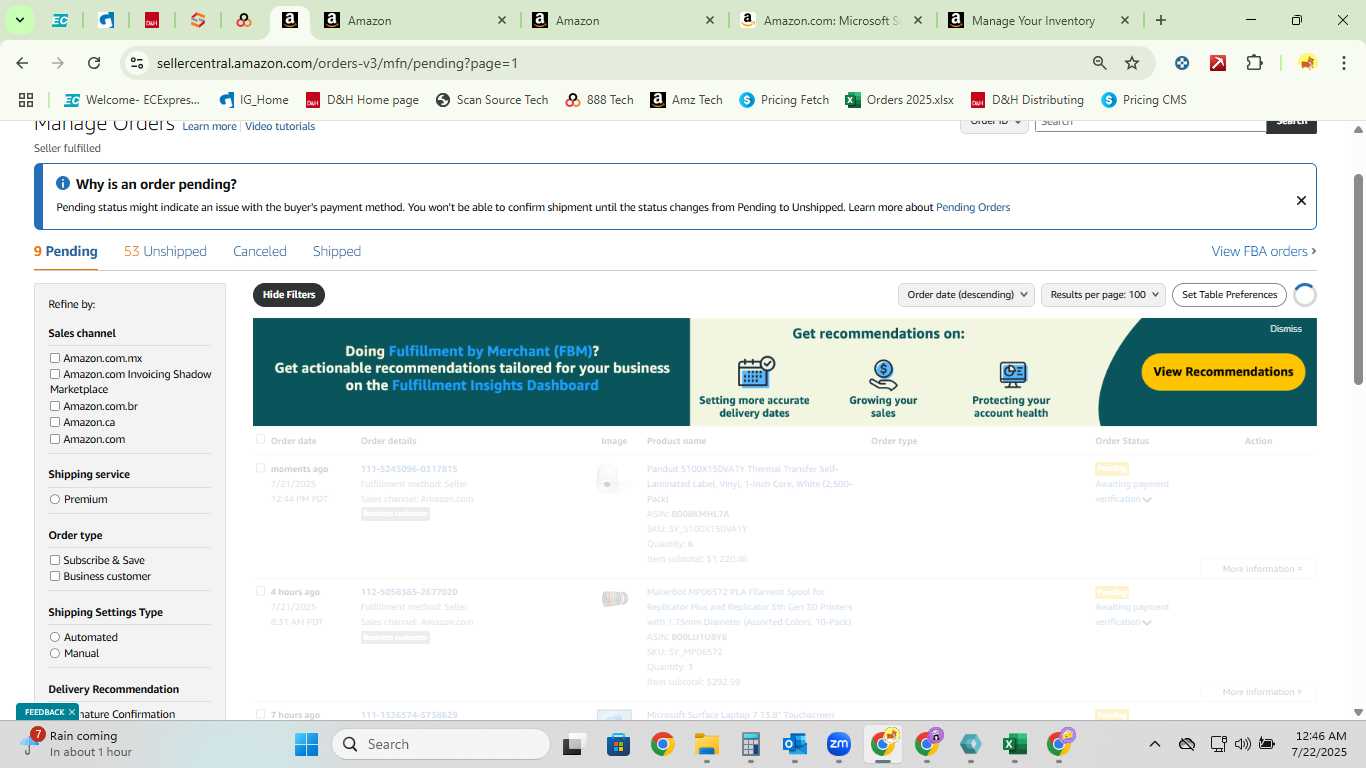Click the View Recommendations button
Image resolution: width=1366 pixels, height=768 pixels.
tap(1223, 372)
